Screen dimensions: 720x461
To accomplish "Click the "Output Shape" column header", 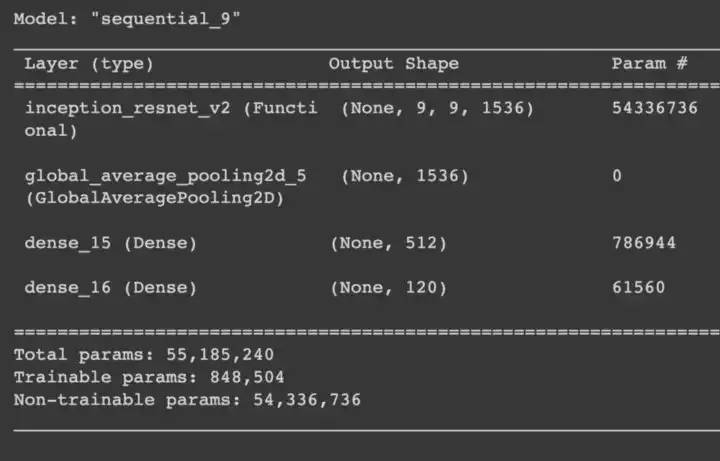I will point(393,64).
